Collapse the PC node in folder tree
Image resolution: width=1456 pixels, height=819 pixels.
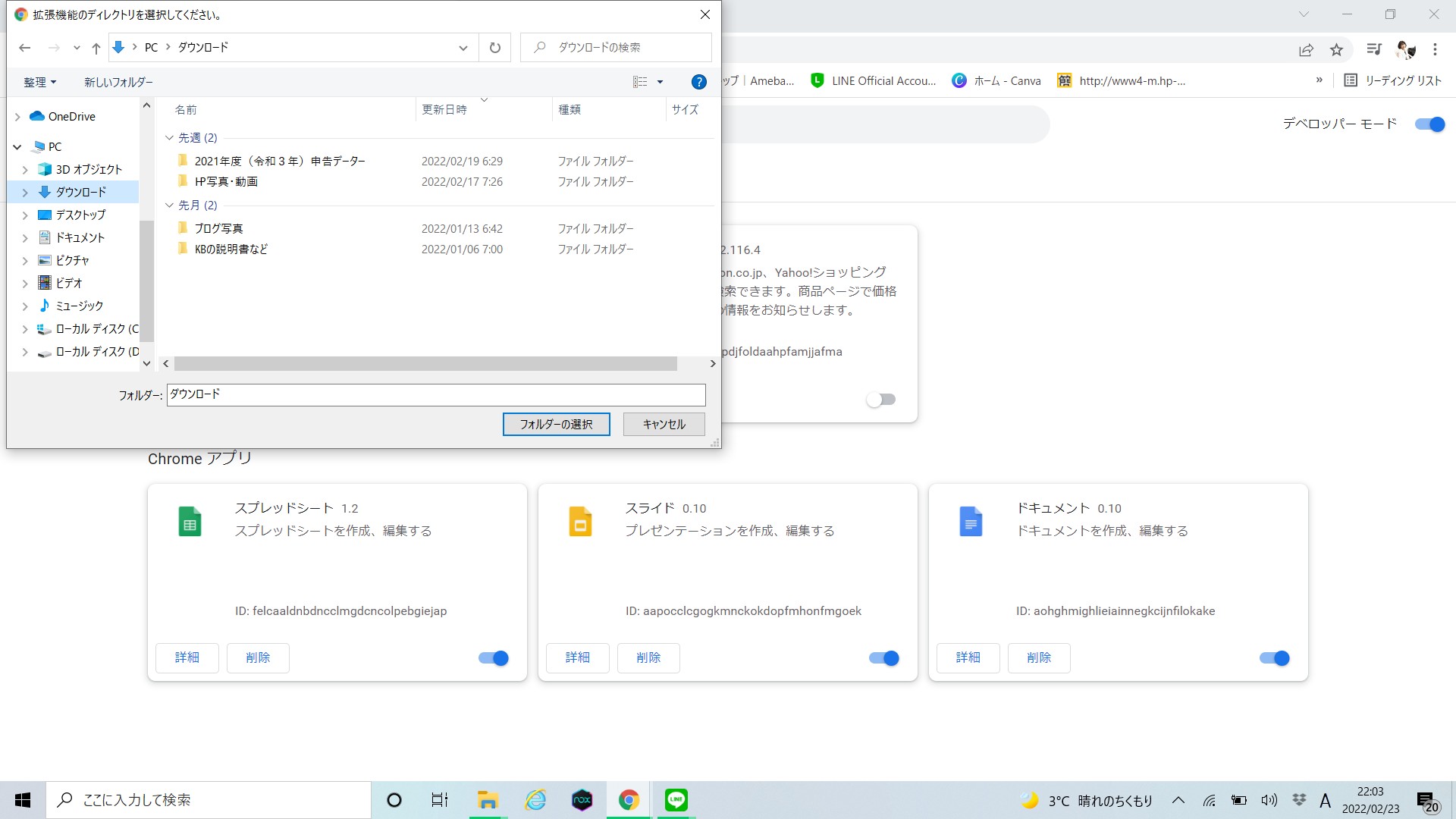17,147
